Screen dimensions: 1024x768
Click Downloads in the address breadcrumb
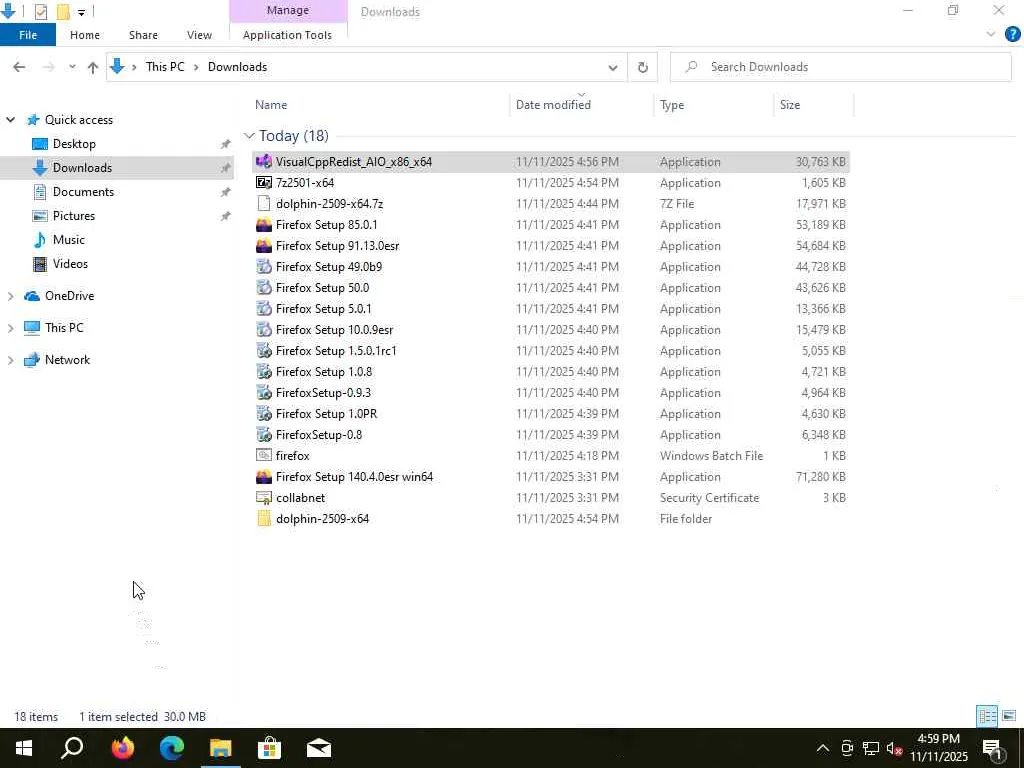coord(237,67)
